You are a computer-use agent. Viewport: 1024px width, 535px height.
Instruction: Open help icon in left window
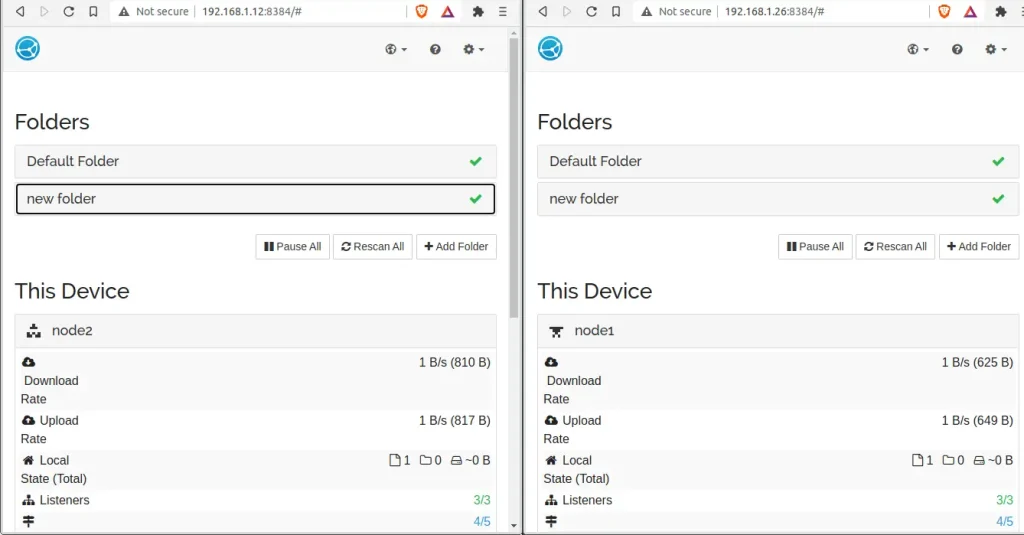(x=435, y=49)
